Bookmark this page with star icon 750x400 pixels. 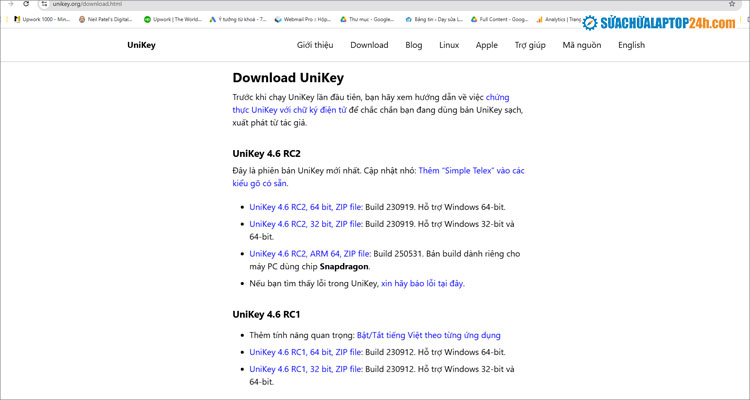tap(733, 5)
